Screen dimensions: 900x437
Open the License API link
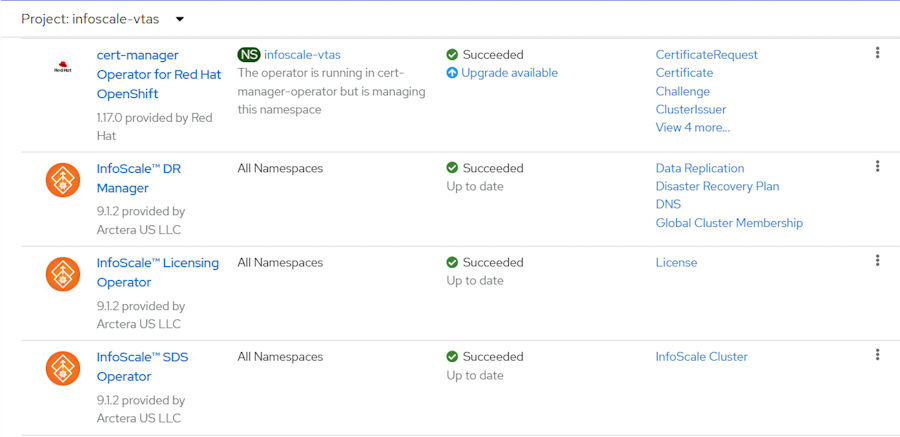pyautogui.click(x=676, y=262)
